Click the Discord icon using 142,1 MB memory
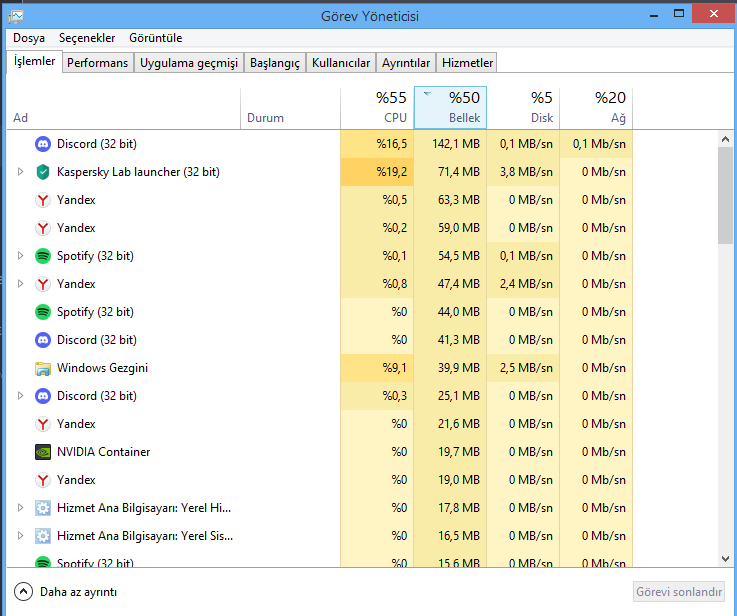Screen dimensions: 737x616 [43, 144]
